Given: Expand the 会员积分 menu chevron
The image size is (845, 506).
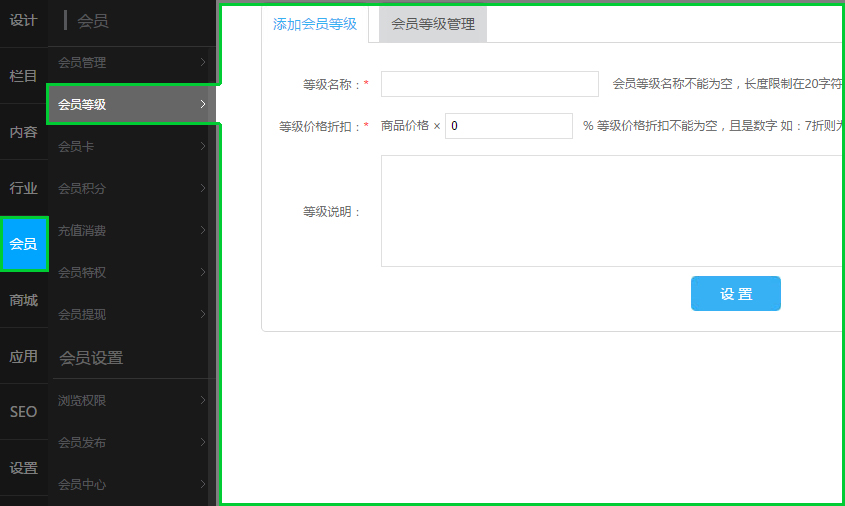Looking at the screenshot, I should (x=203, y=189).
